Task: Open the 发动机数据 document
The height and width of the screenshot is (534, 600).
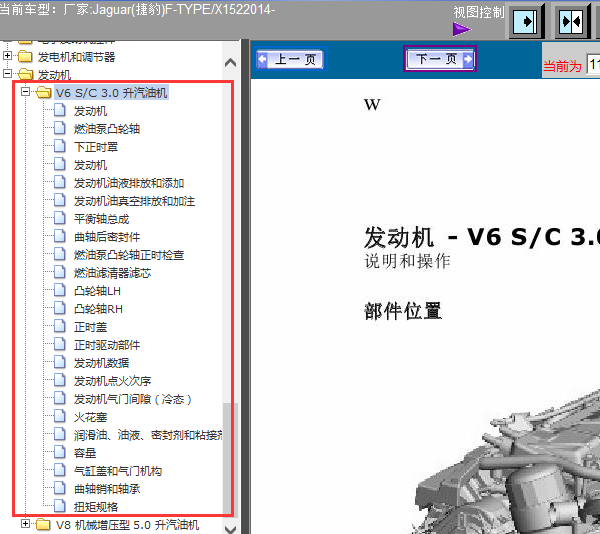Action: point(101,363)
